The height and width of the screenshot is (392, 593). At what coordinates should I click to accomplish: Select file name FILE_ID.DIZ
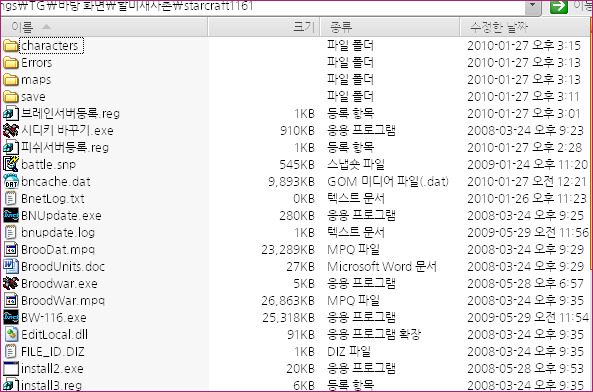pyautogui.click(x=53, y=352)
